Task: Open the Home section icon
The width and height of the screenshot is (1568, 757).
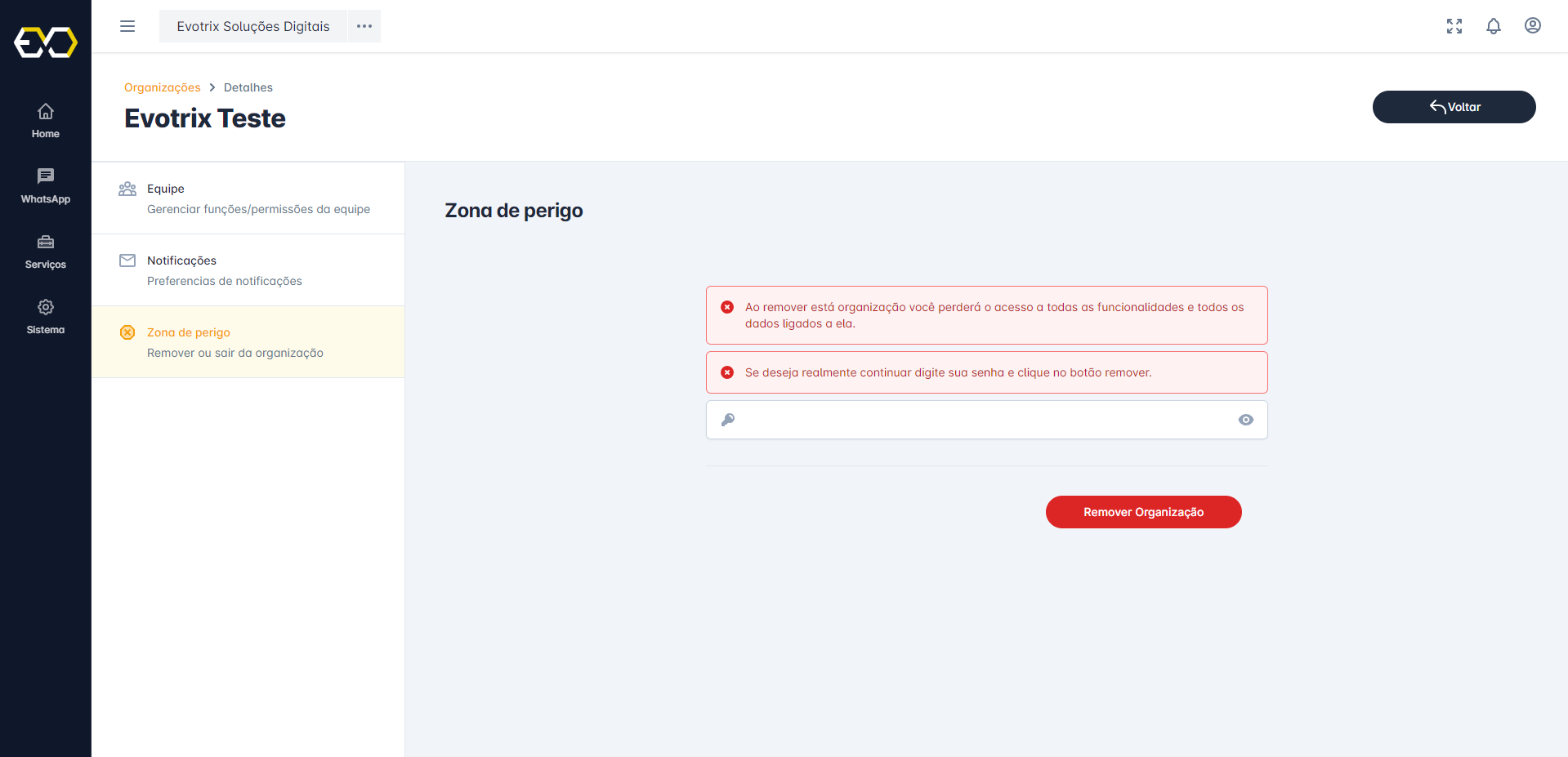Action: click(x=46, y=112)
